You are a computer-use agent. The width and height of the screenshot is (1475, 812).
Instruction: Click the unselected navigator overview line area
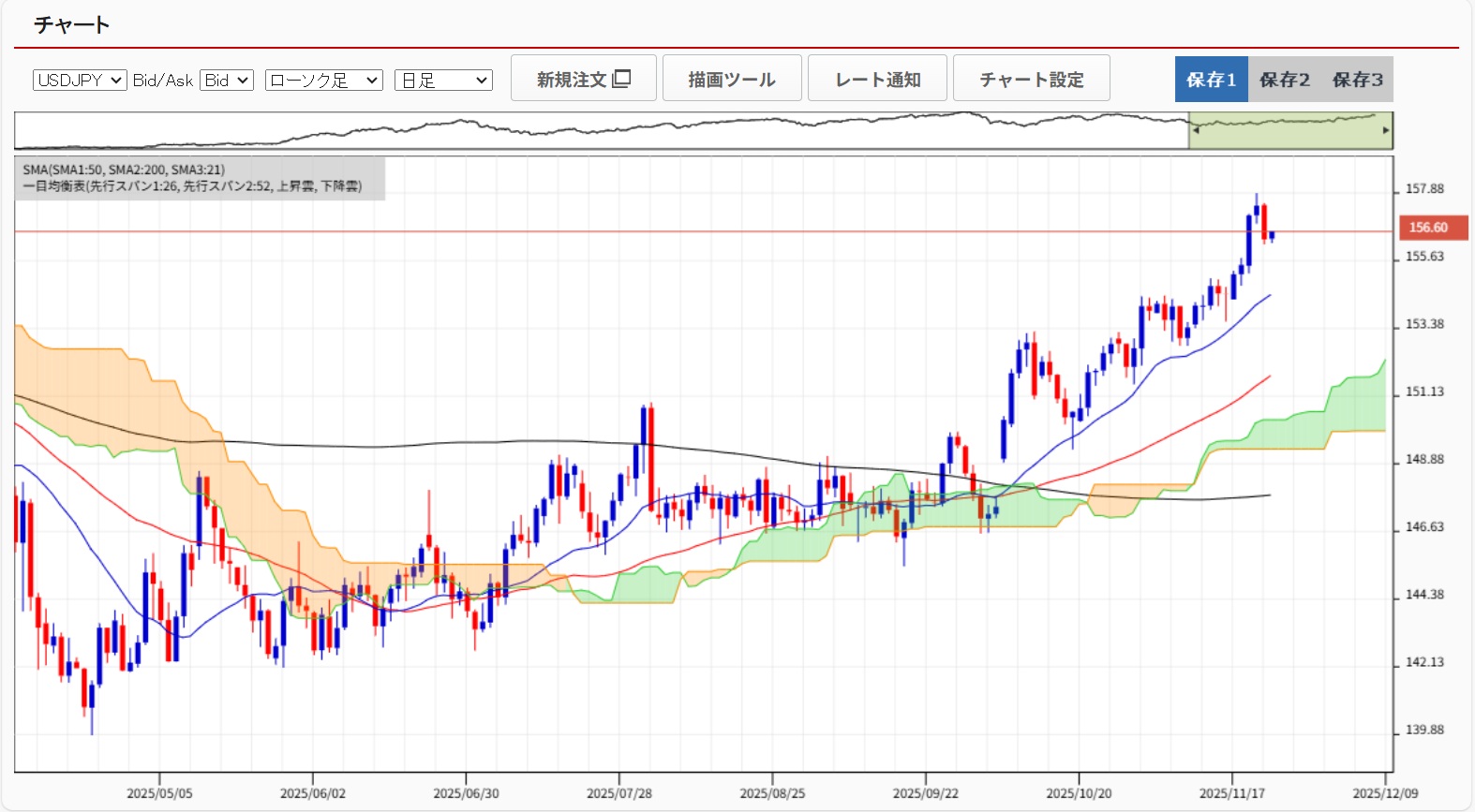pos(600,130)
